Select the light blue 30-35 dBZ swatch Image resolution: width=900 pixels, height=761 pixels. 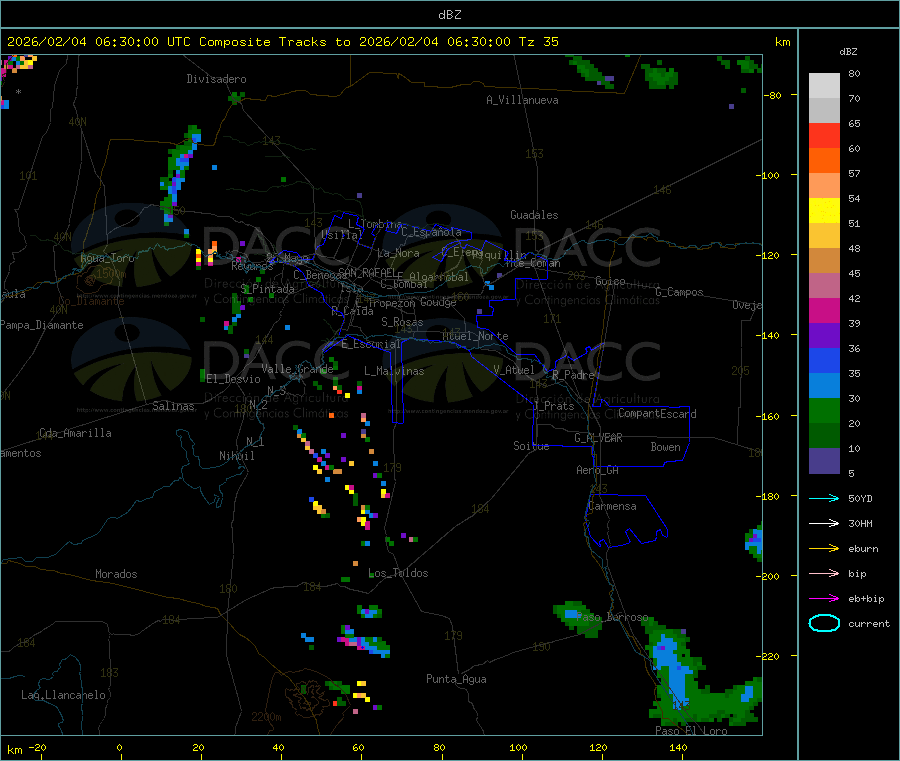point(824,385)
